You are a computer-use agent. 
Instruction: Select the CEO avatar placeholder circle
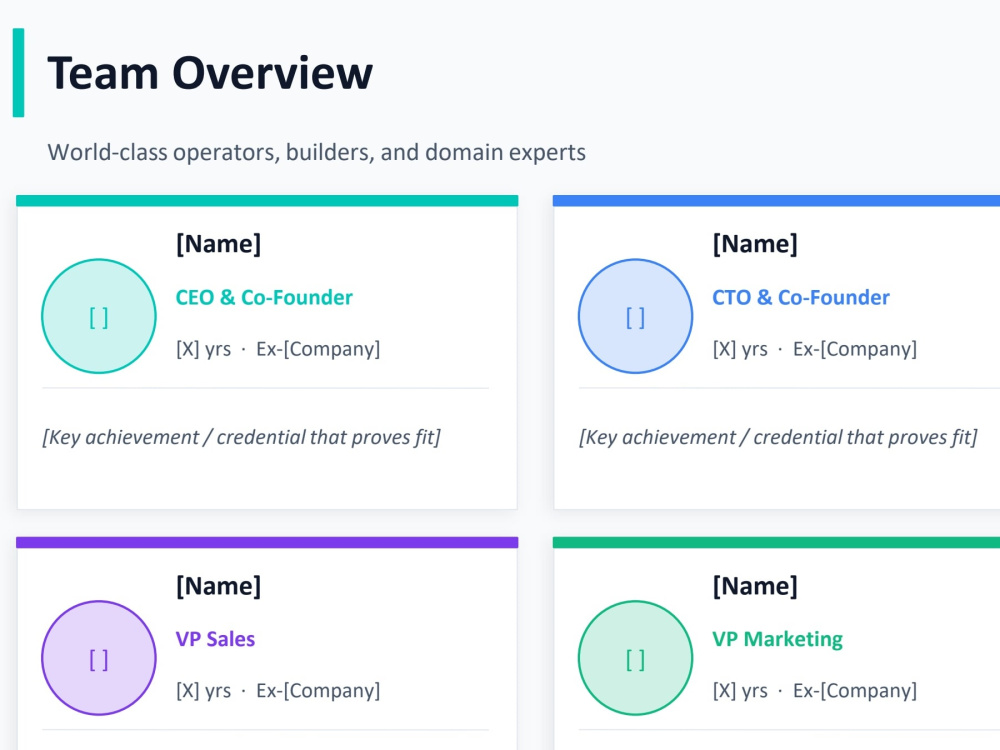point(99,316)
